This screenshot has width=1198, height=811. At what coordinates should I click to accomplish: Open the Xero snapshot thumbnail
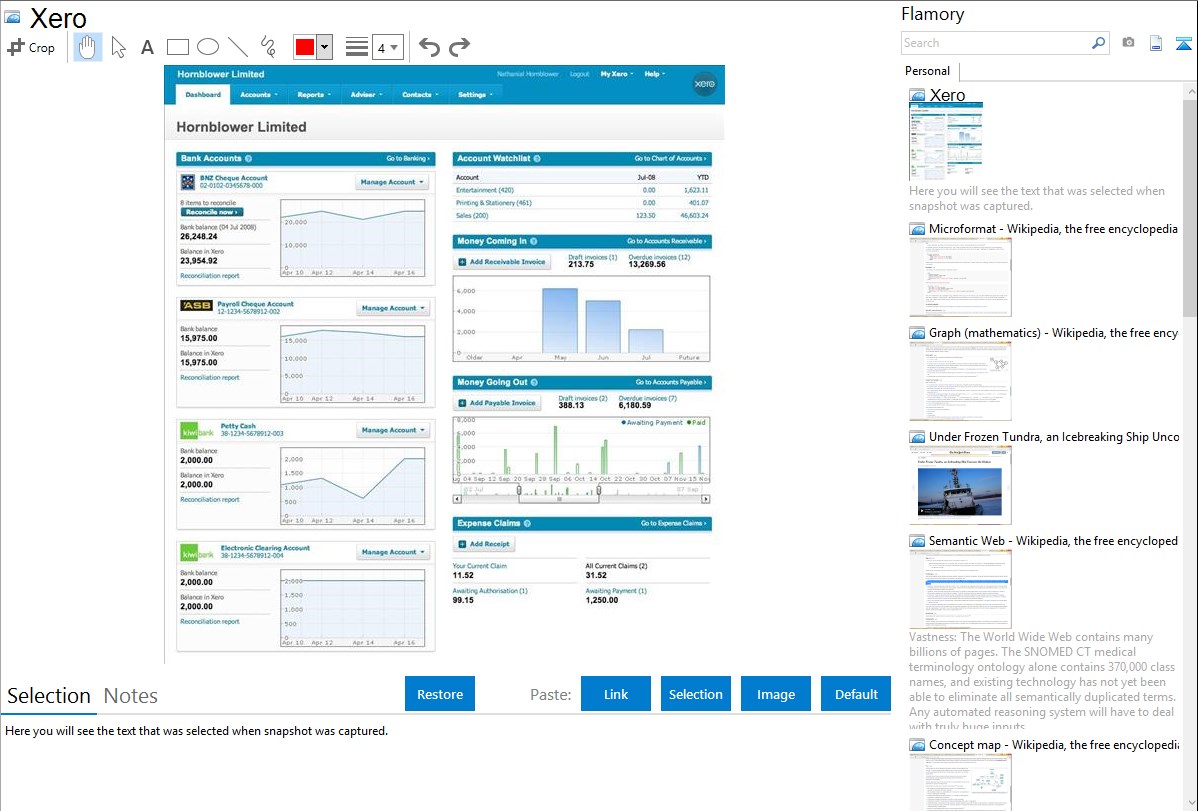(x=946, y=142)
